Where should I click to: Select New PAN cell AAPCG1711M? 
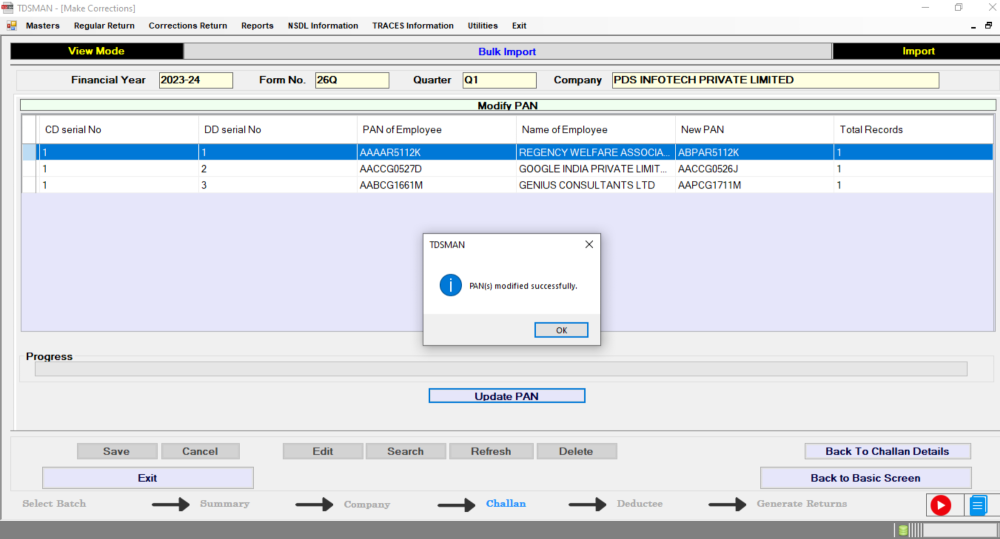(x=754, y=185)
